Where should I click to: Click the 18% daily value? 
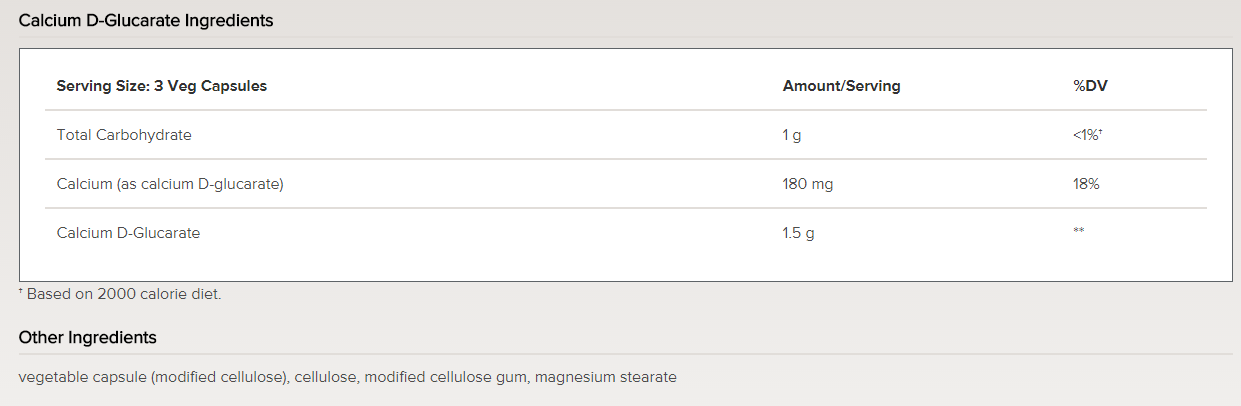tap(1086, 184)
